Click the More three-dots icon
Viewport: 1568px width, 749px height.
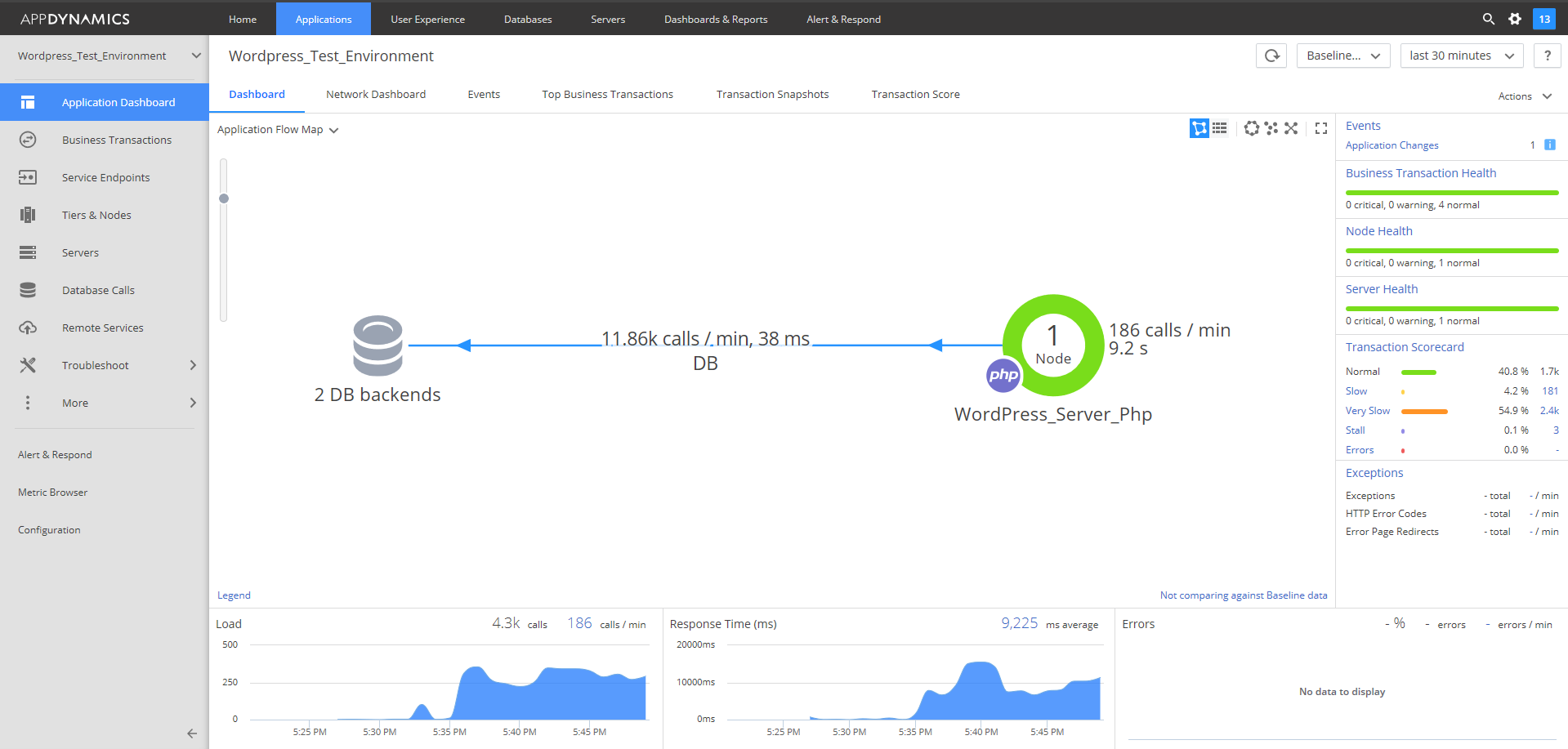[x=28, y=403]
